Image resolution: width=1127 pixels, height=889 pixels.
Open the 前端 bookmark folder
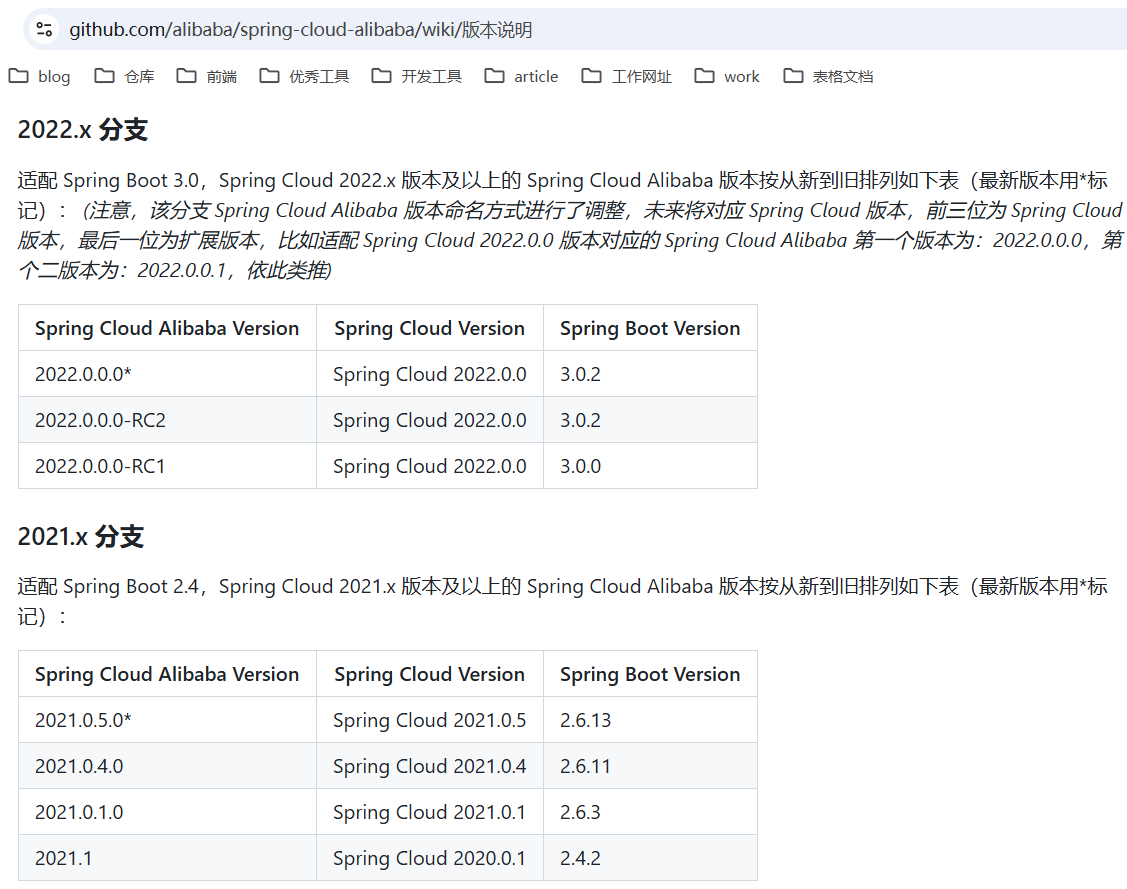tap(207, 76)
